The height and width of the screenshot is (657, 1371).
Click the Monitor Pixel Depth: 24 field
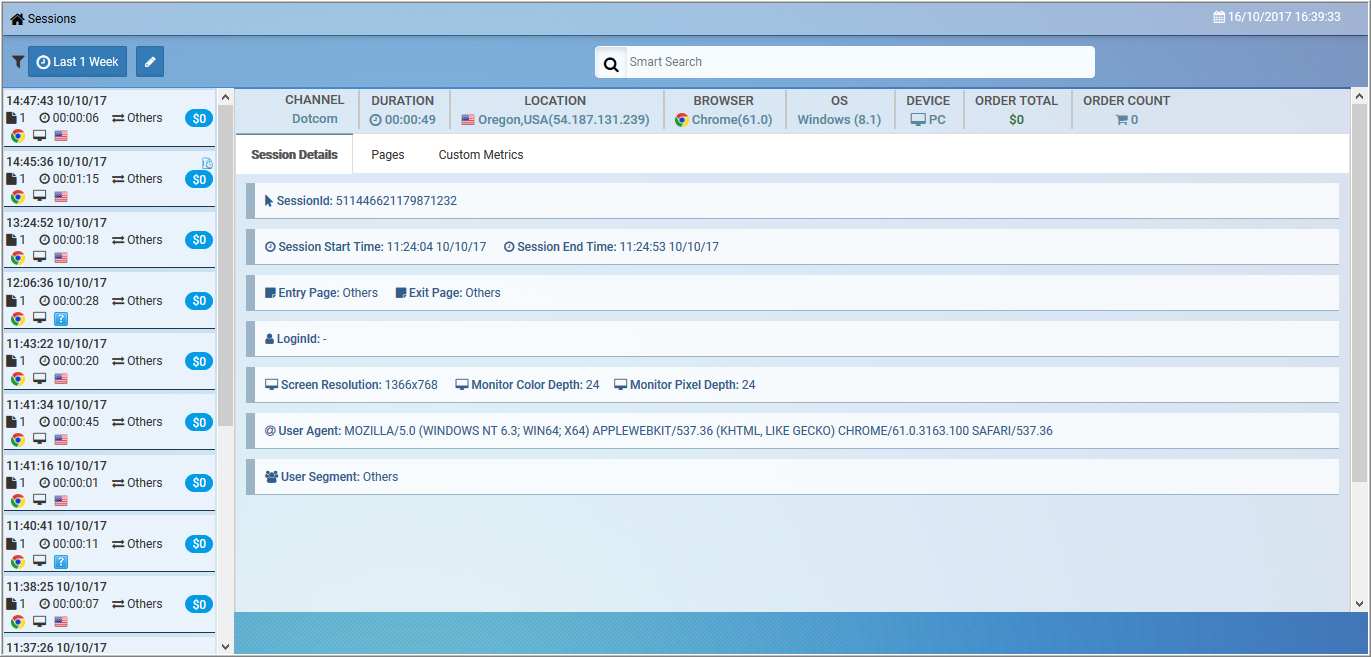(685, 385)
